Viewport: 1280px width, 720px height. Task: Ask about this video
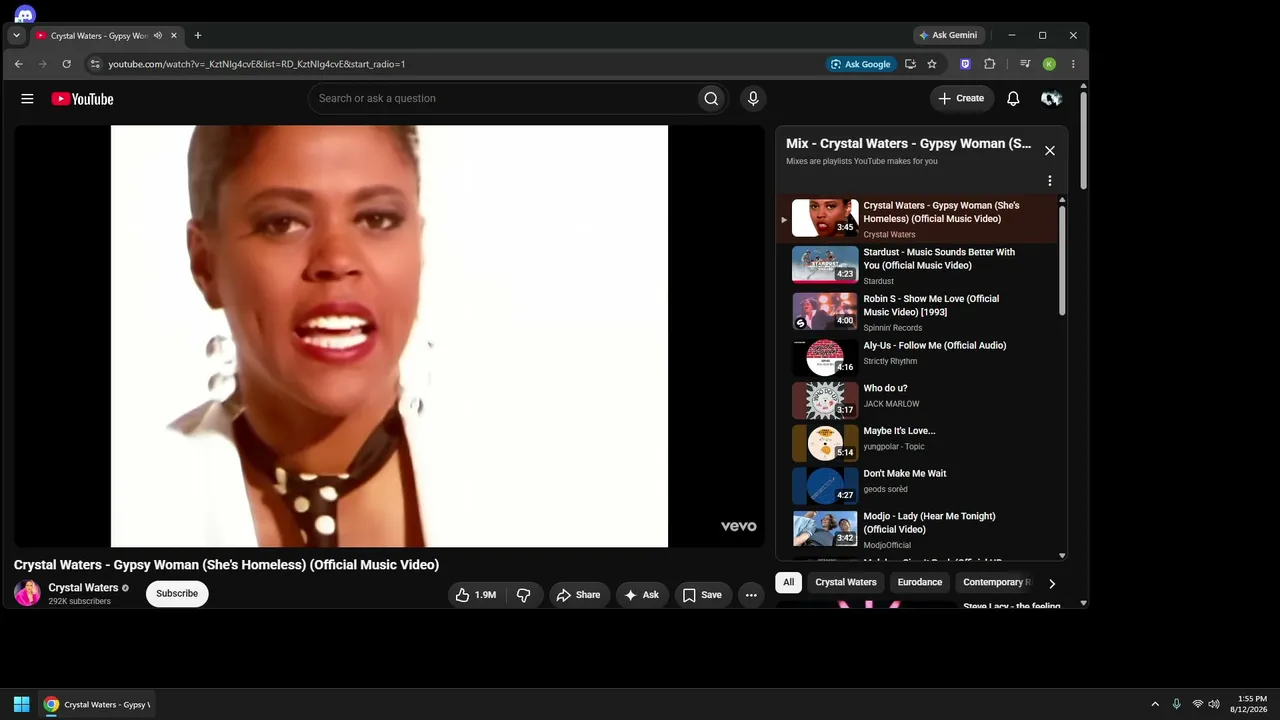pos(642,595)
